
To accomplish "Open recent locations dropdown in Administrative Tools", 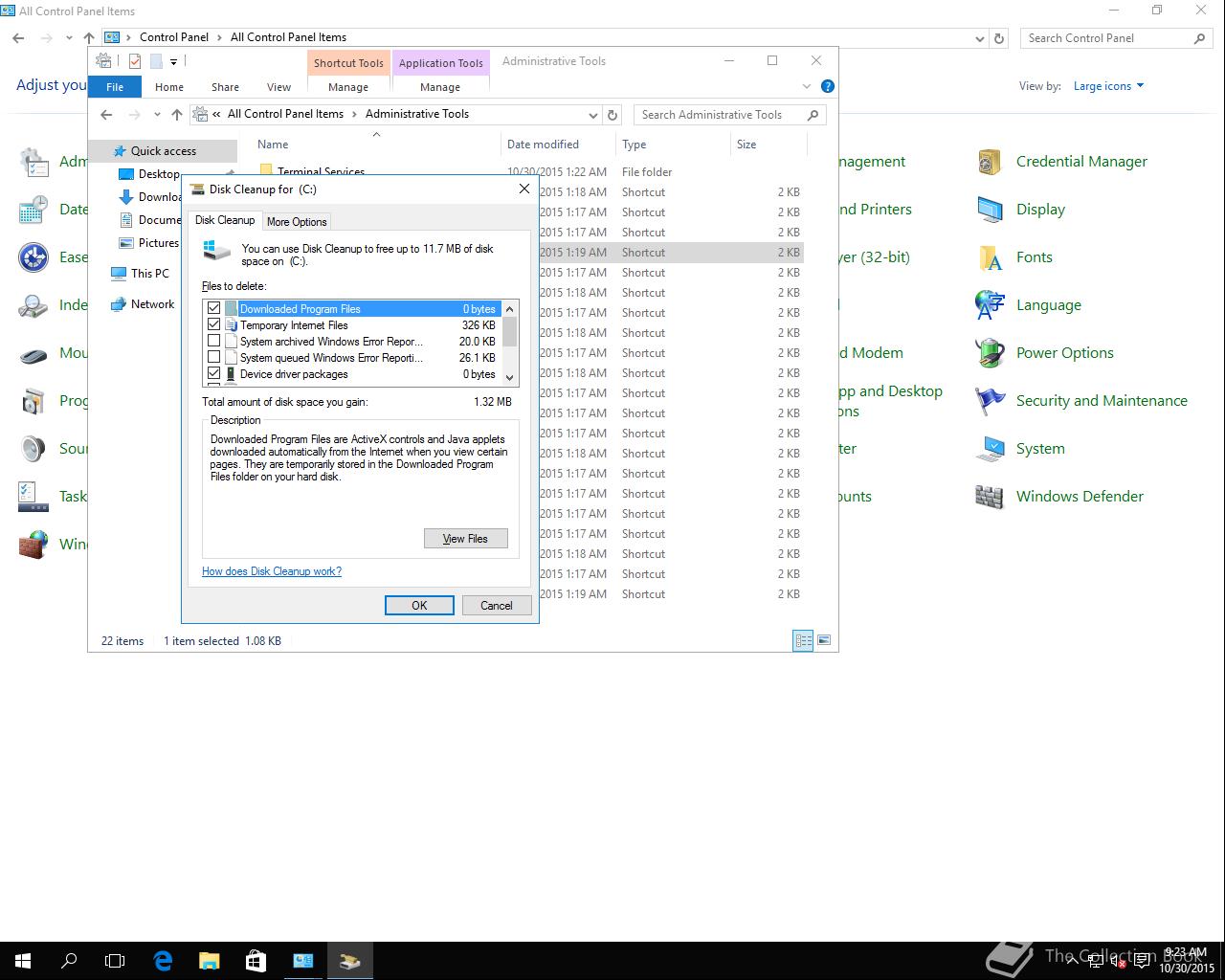I will pyautogui.click(x=157, y=115).
